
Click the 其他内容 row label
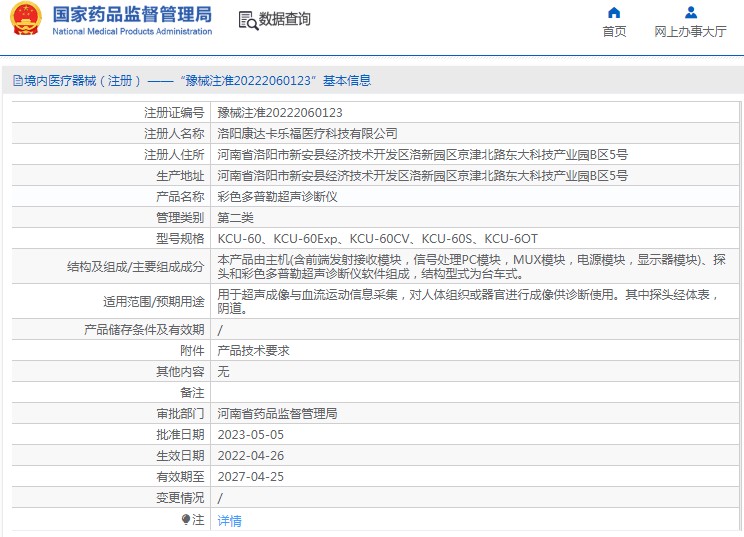click(180, 371)
